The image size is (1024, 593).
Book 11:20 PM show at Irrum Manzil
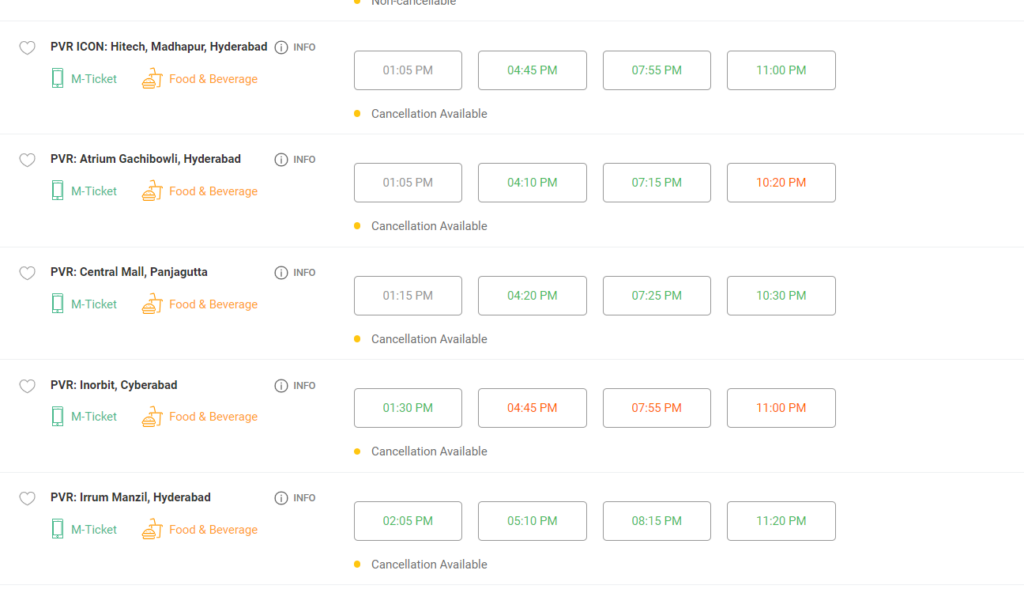pyautogui.click(x=781, y=521)
